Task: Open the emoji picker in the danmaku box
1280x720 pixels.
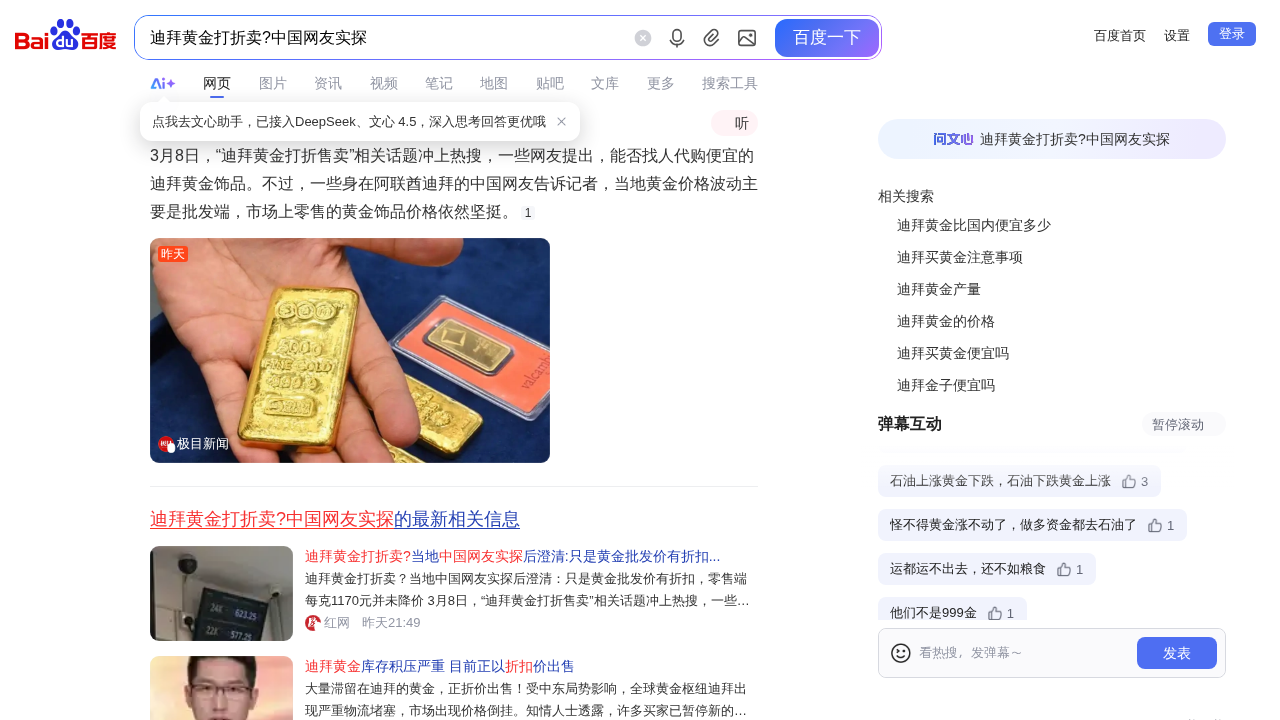Action: 901,653
